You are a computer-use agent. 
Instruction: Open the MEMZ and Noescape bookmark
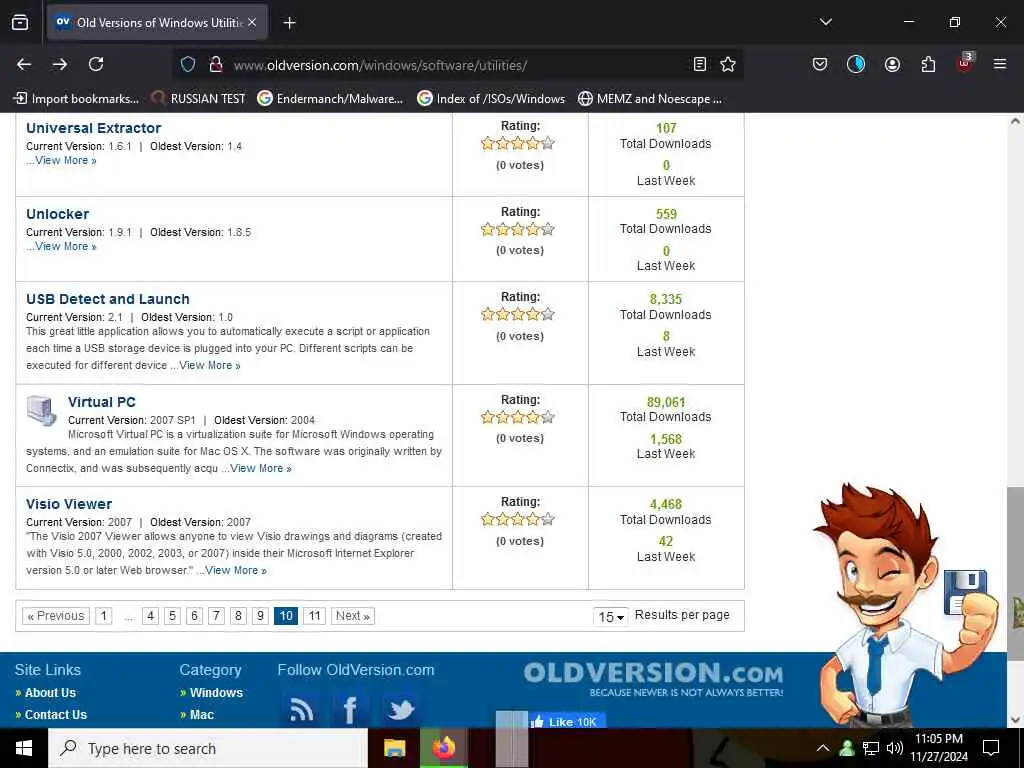[650, 99]
